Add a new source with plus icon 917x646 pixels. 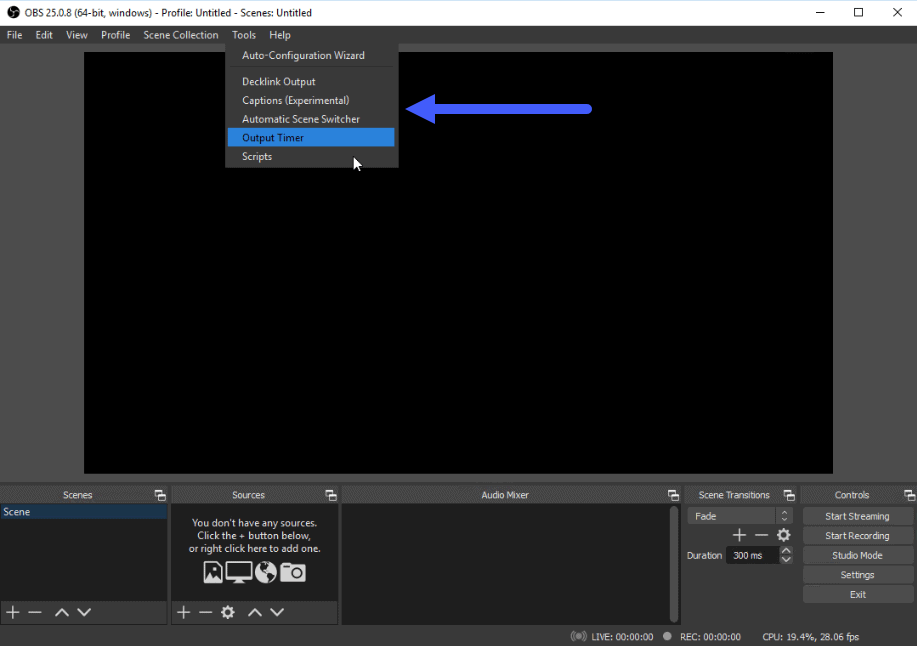(184, 612)
